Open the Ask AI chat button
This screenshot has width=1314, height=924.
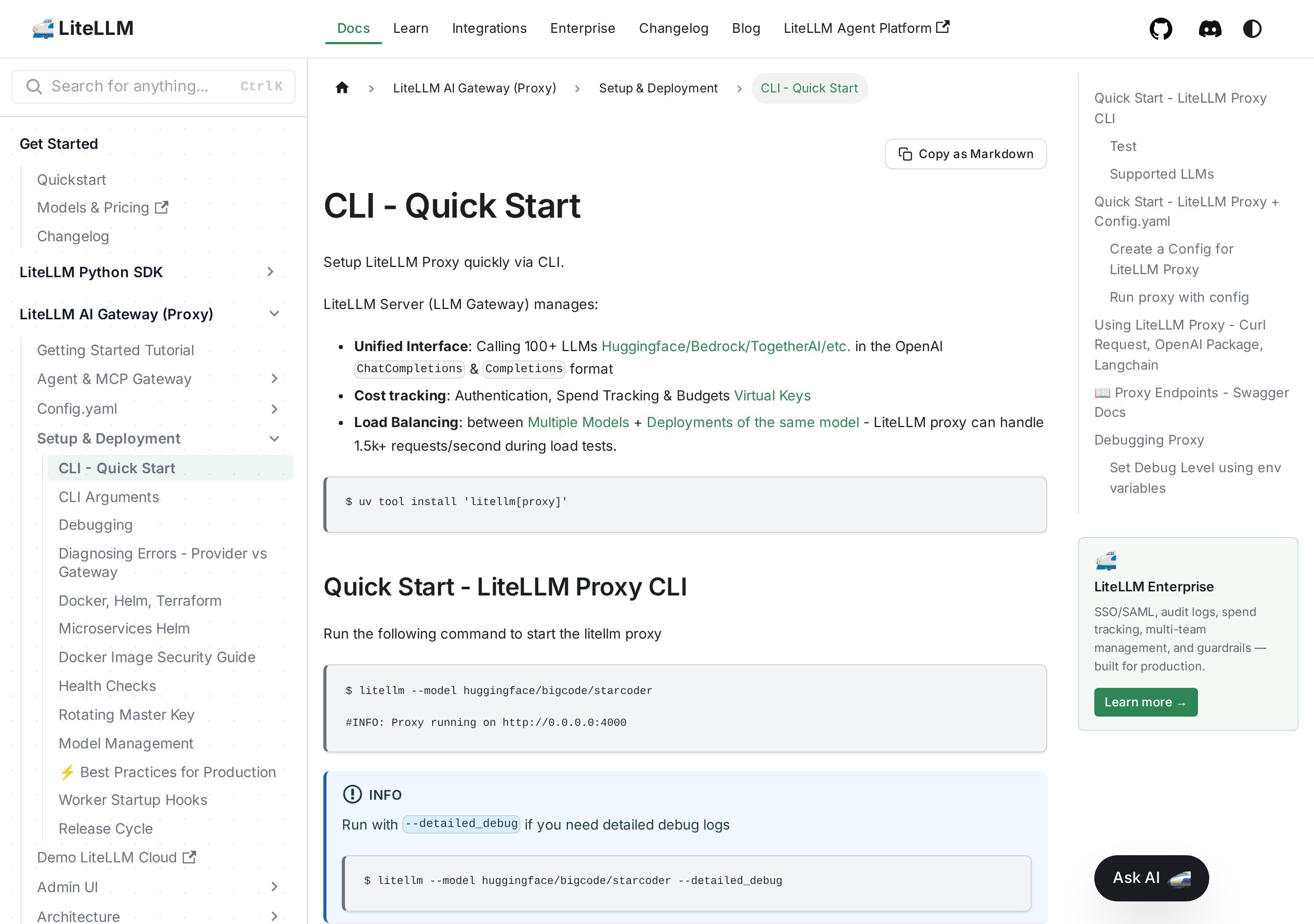click(x=1151, y=878)
